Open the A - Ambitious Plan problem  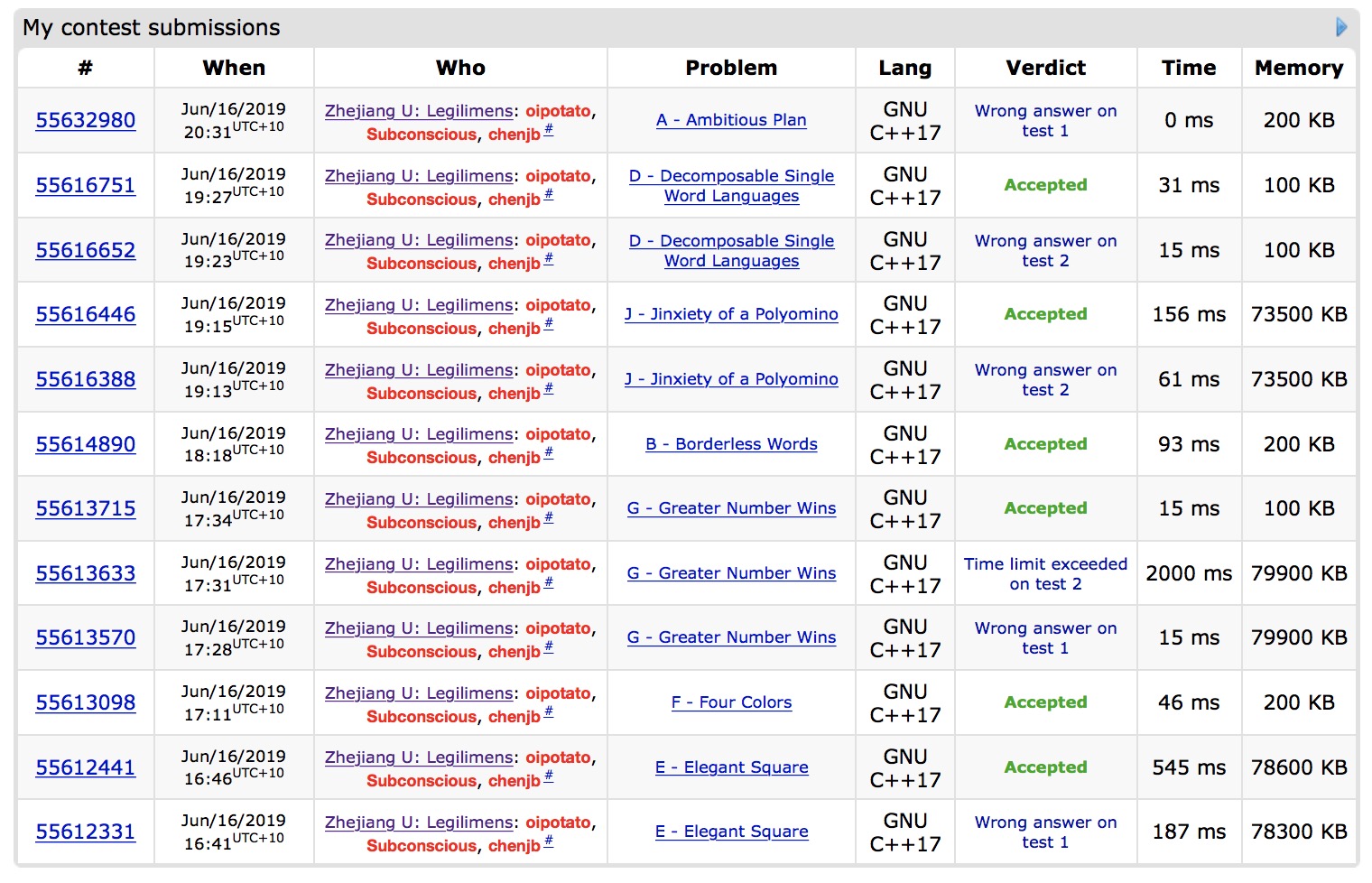point(731,120)
